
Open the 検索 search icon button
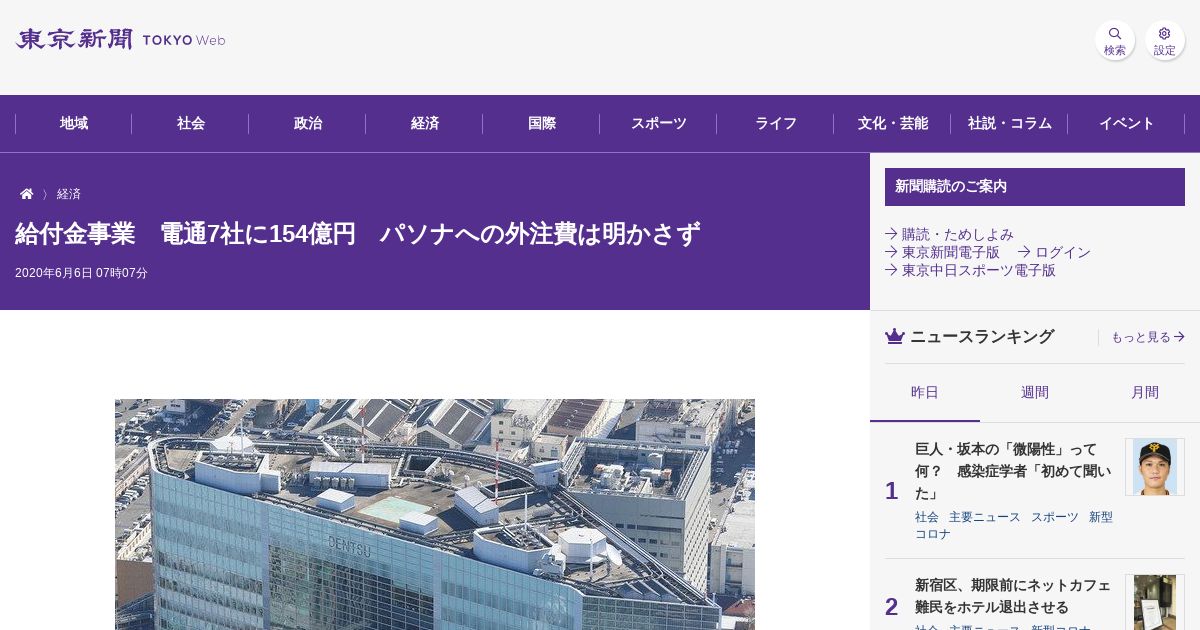tap(1115, 40)
